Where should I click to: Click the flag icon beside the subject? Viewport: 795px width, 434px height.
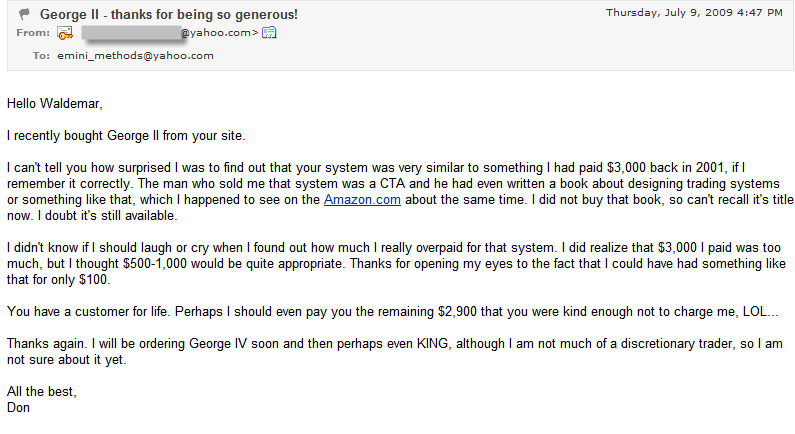pos(24,14)
